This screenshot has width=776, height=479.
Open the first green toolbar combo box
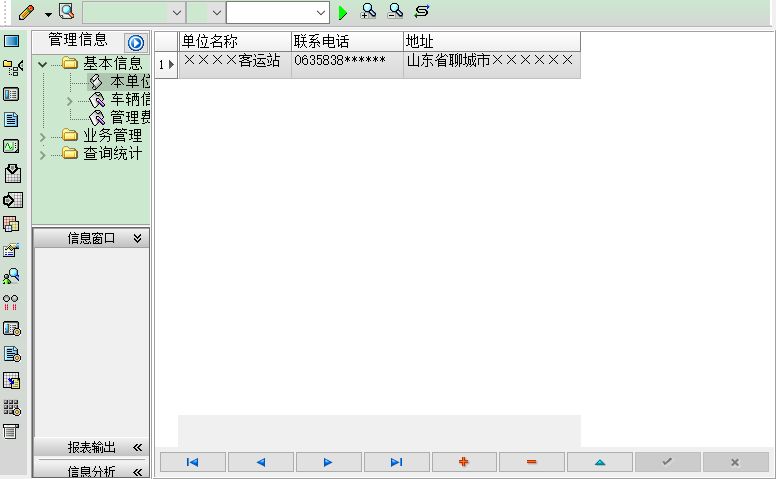(x=134, y=13)
